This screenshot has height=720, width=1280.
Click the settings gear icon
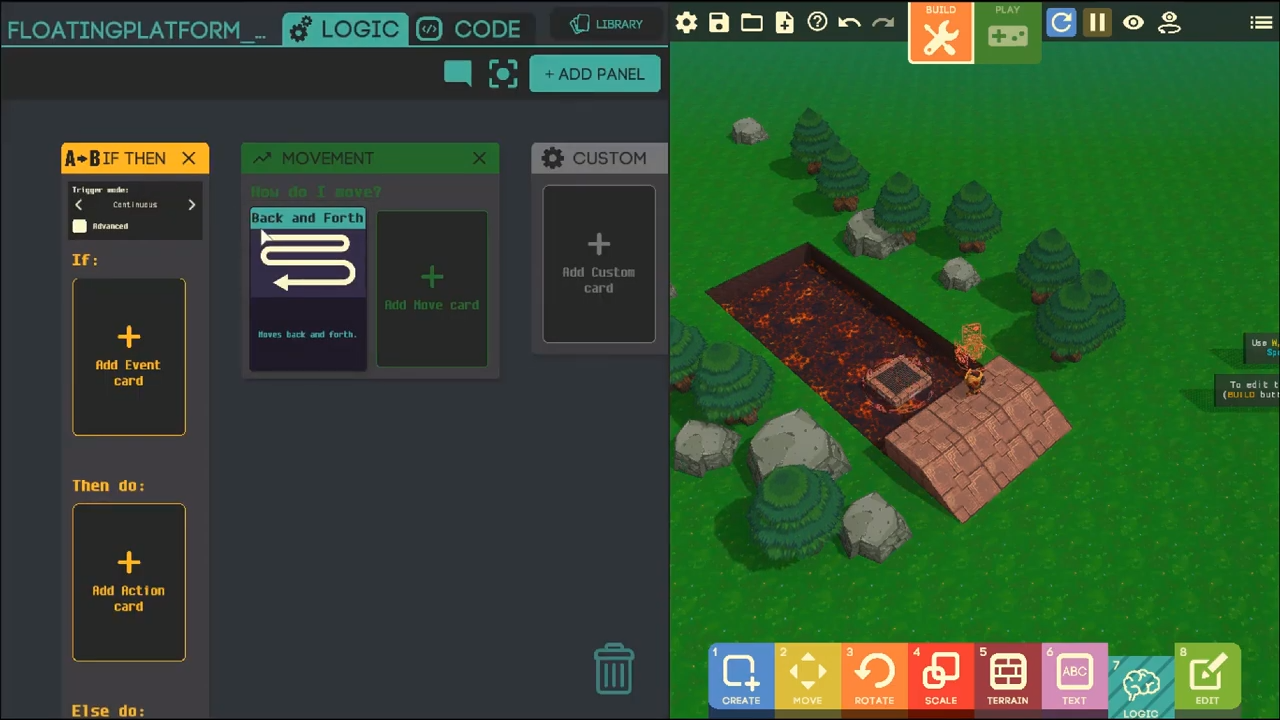[x=686, y=22]
